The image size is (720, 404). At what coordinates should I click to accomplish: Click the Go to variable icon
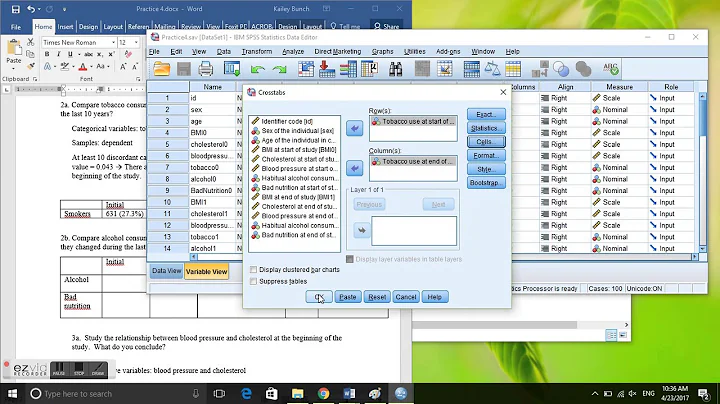tap(326, 69)
